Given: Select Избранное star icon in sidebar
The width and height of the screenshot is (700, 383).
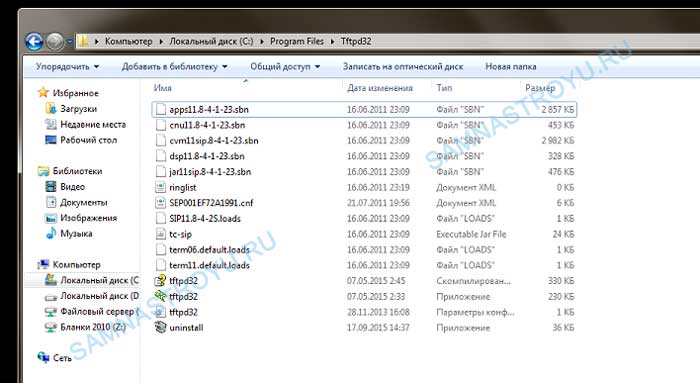Looking at the screenshot, I should pyautogui.click(x=43, y=92).
